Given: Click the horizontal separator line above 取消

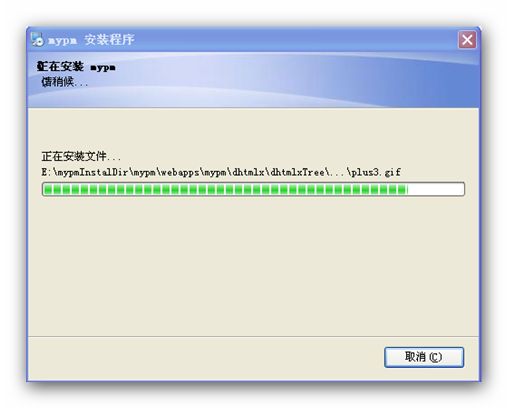Looking at the screenshot, I should [x=253, y=337].
